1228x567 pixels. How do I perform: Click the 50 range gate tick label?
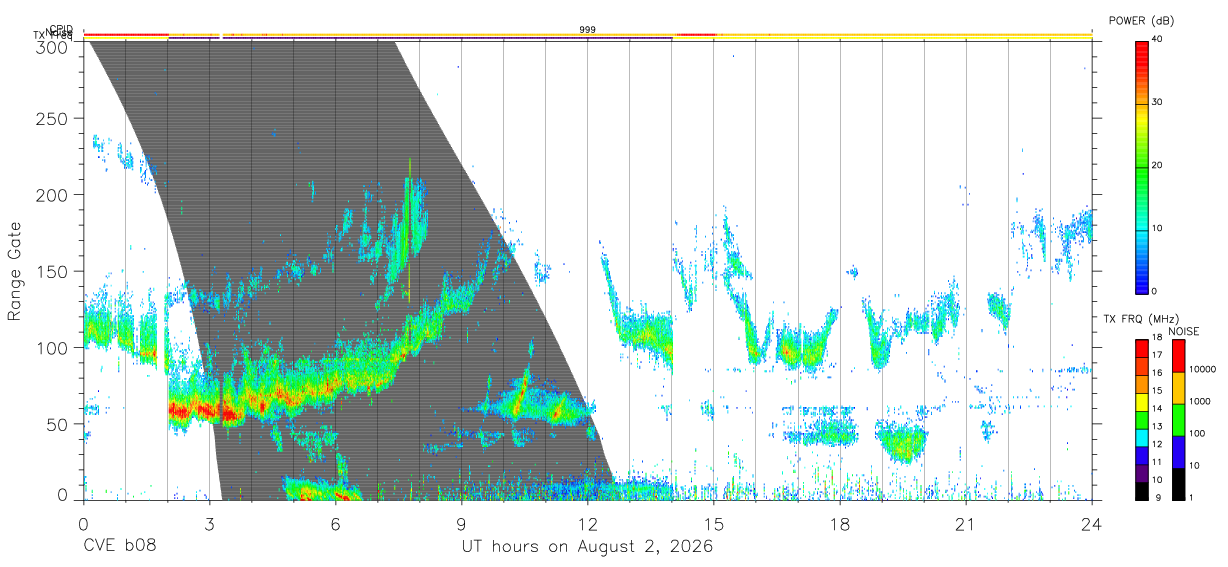point(58,423)
